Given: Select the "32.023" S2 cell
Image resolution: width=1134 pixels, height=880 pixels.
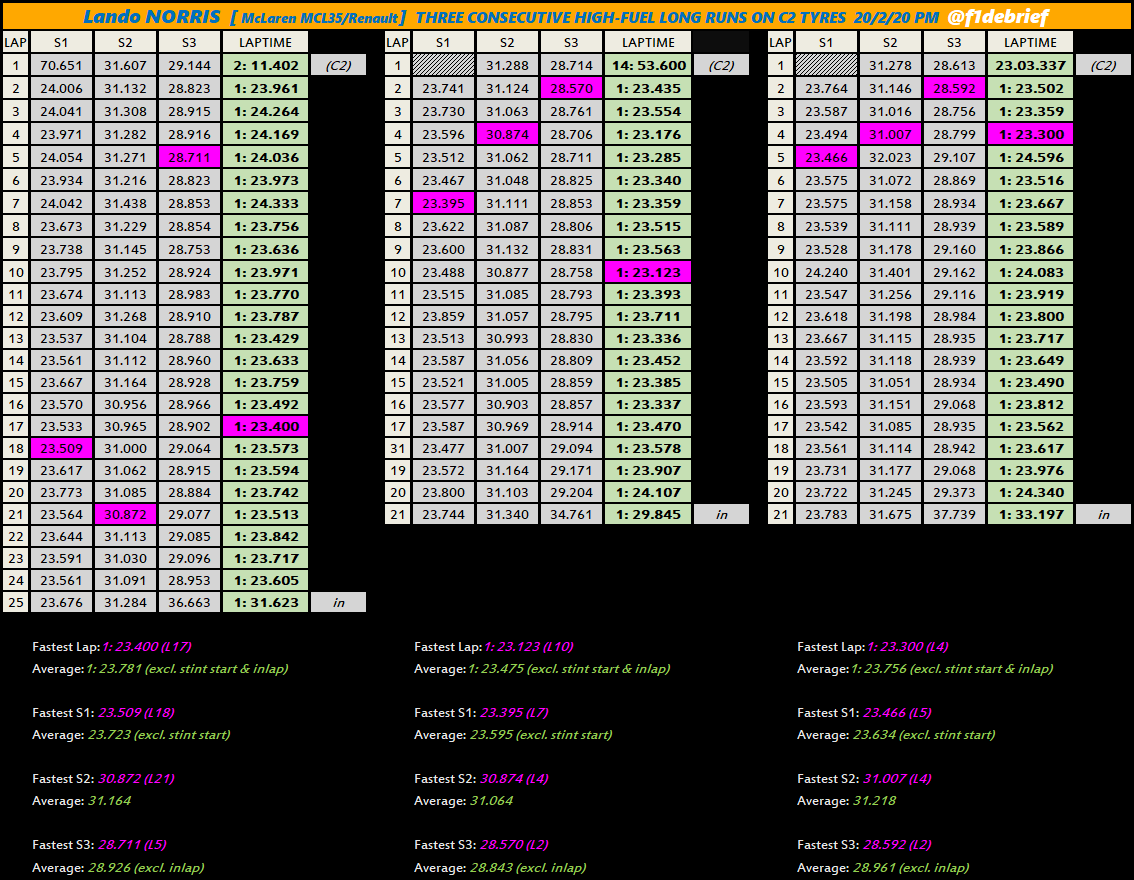Looking at the screenshot, I should click(x=890, y=157).
